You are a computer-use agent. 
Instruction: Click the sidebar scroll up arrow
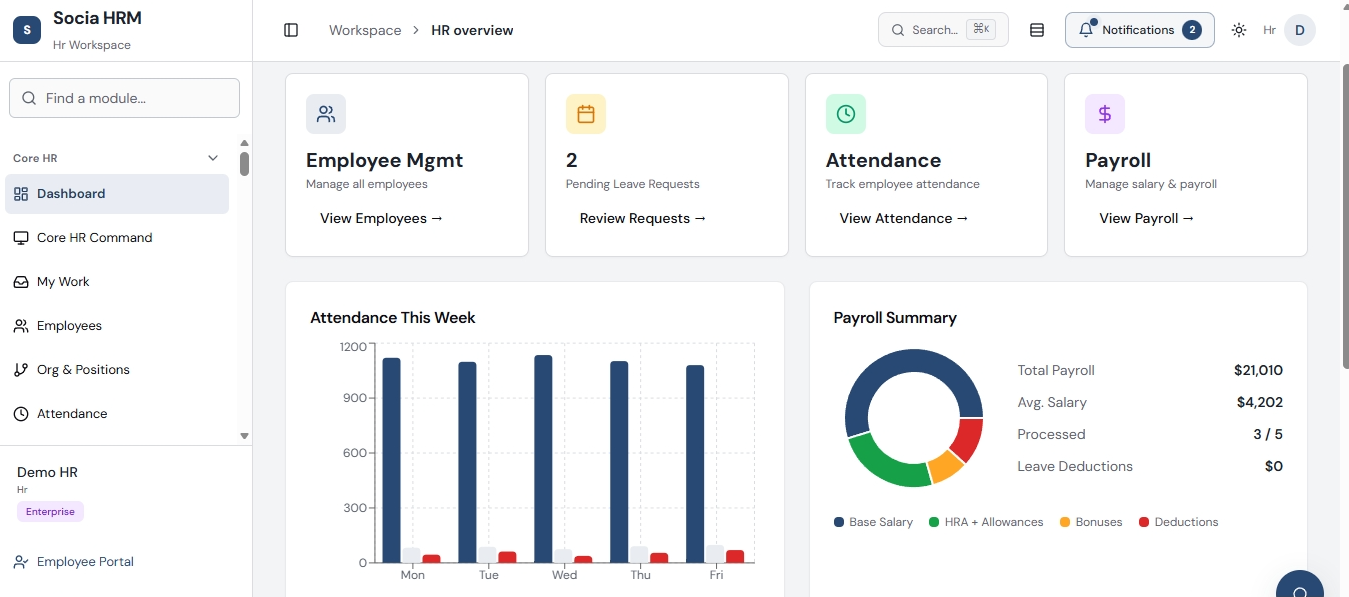click(x=244, y=143)
